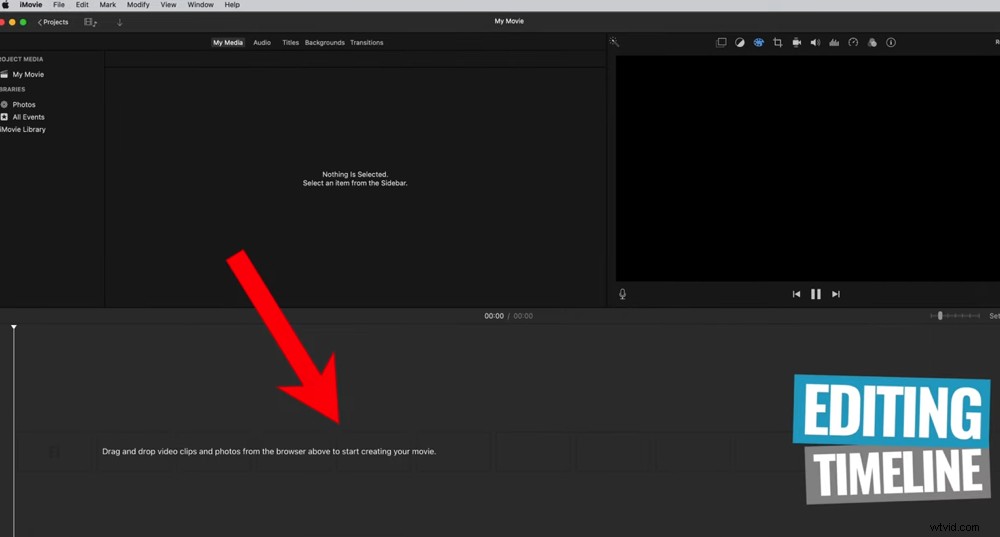Open the stabilization camera icon
1000x537 pixels.
tap(797, 43)
